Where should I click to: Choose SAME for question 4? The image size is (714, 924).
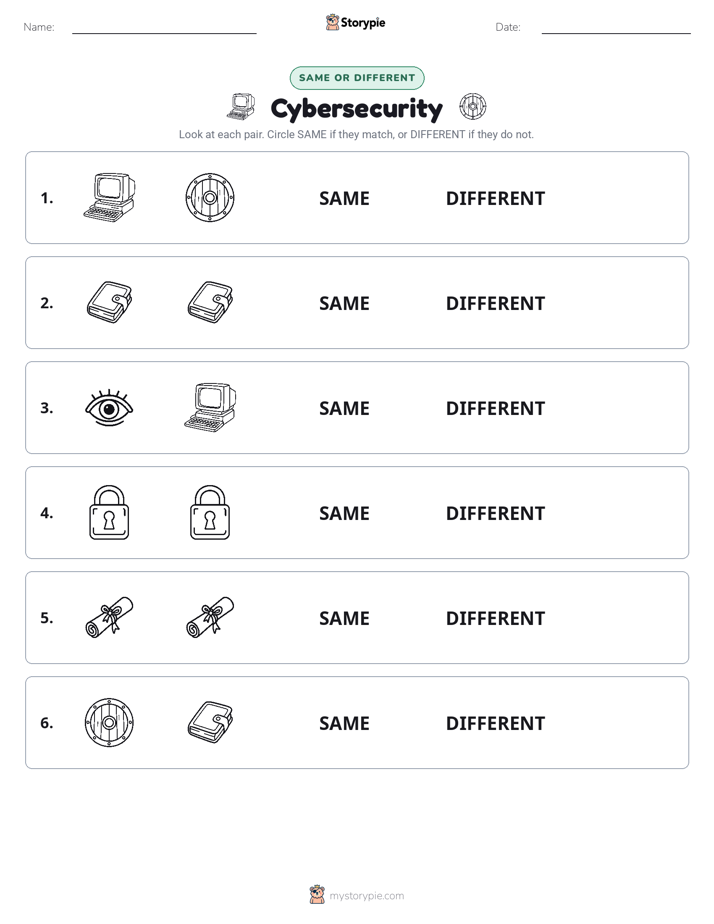coord(344,513)
